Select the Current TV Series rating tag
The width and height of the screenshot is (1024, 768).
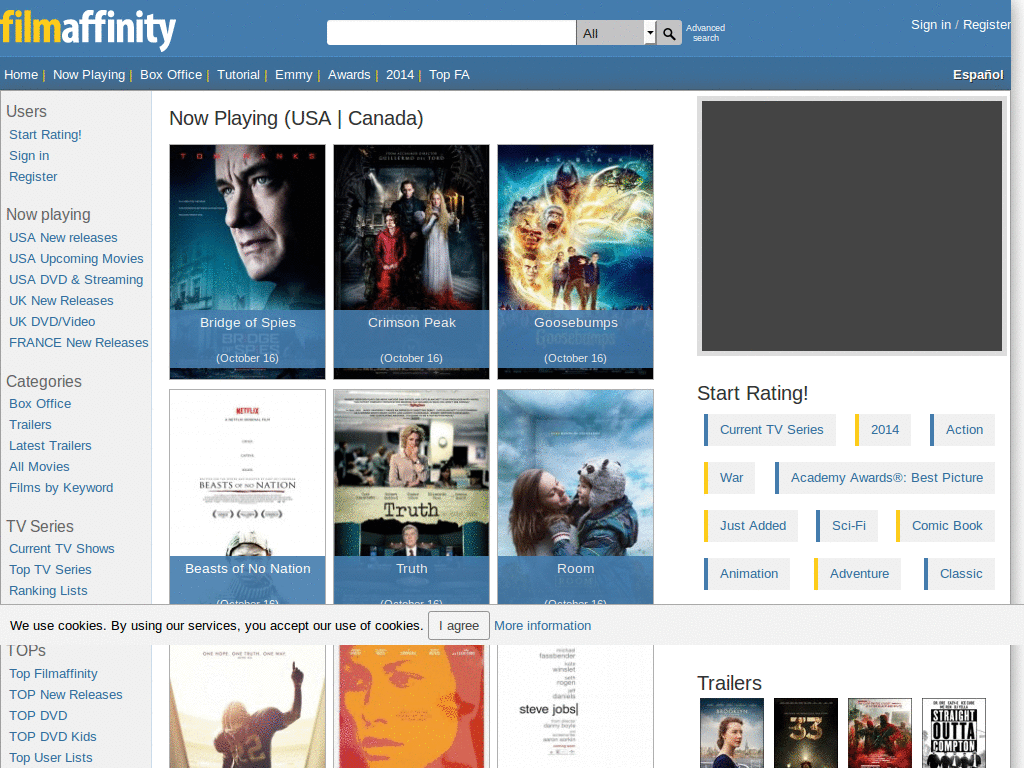(770, 430)
